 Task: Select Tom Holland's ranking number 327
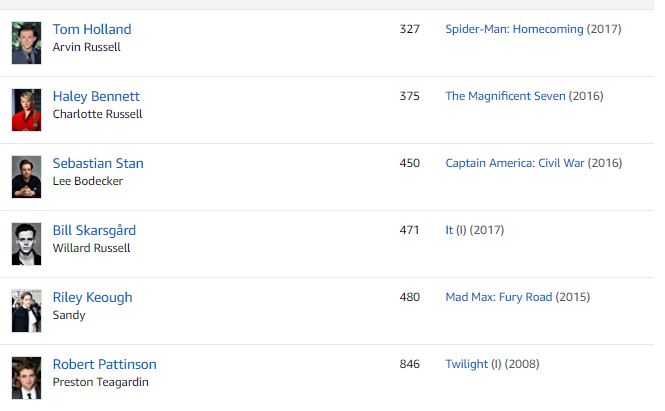point(409,29)
